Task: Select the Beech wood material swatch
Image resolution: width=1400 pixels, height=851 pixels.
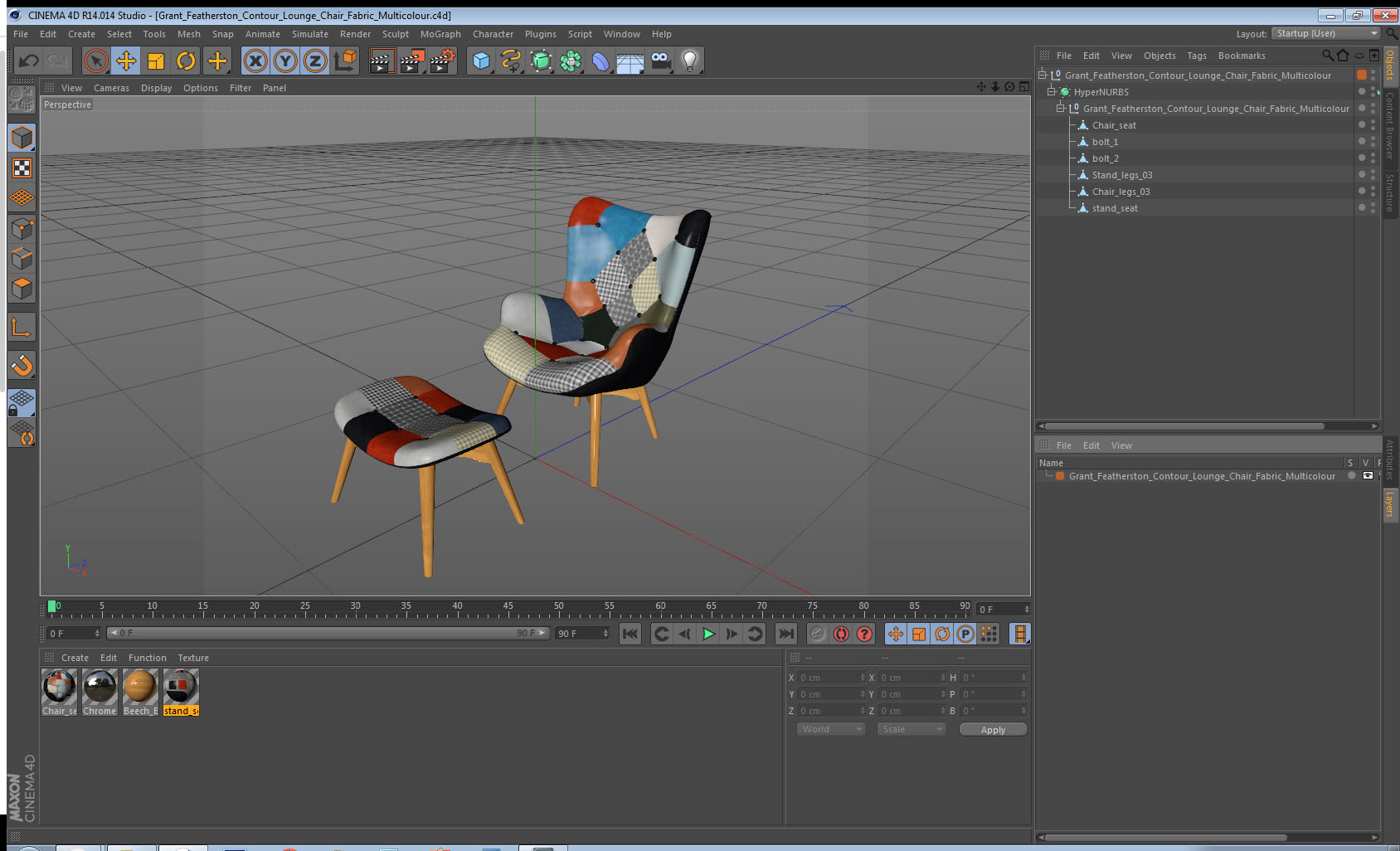Action: tap(140, 693)
